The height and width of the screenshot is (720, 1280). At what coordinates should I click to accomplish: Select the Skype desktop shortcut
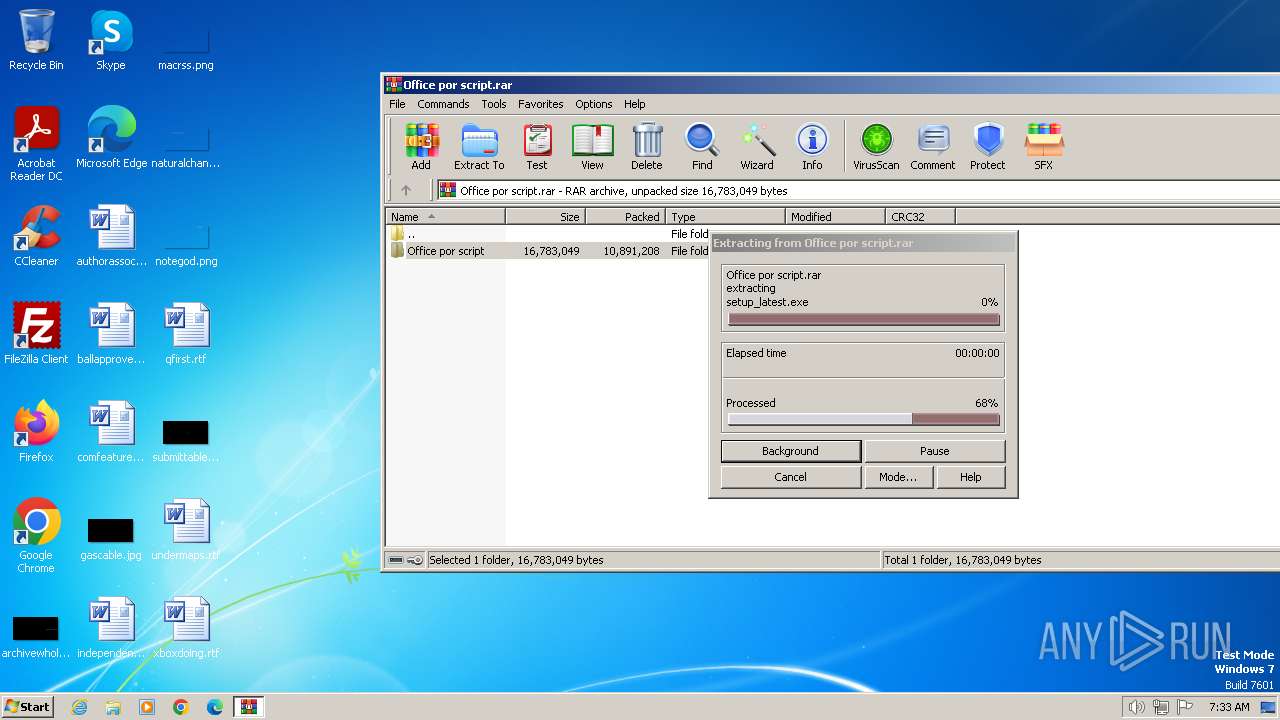(110, 40)
